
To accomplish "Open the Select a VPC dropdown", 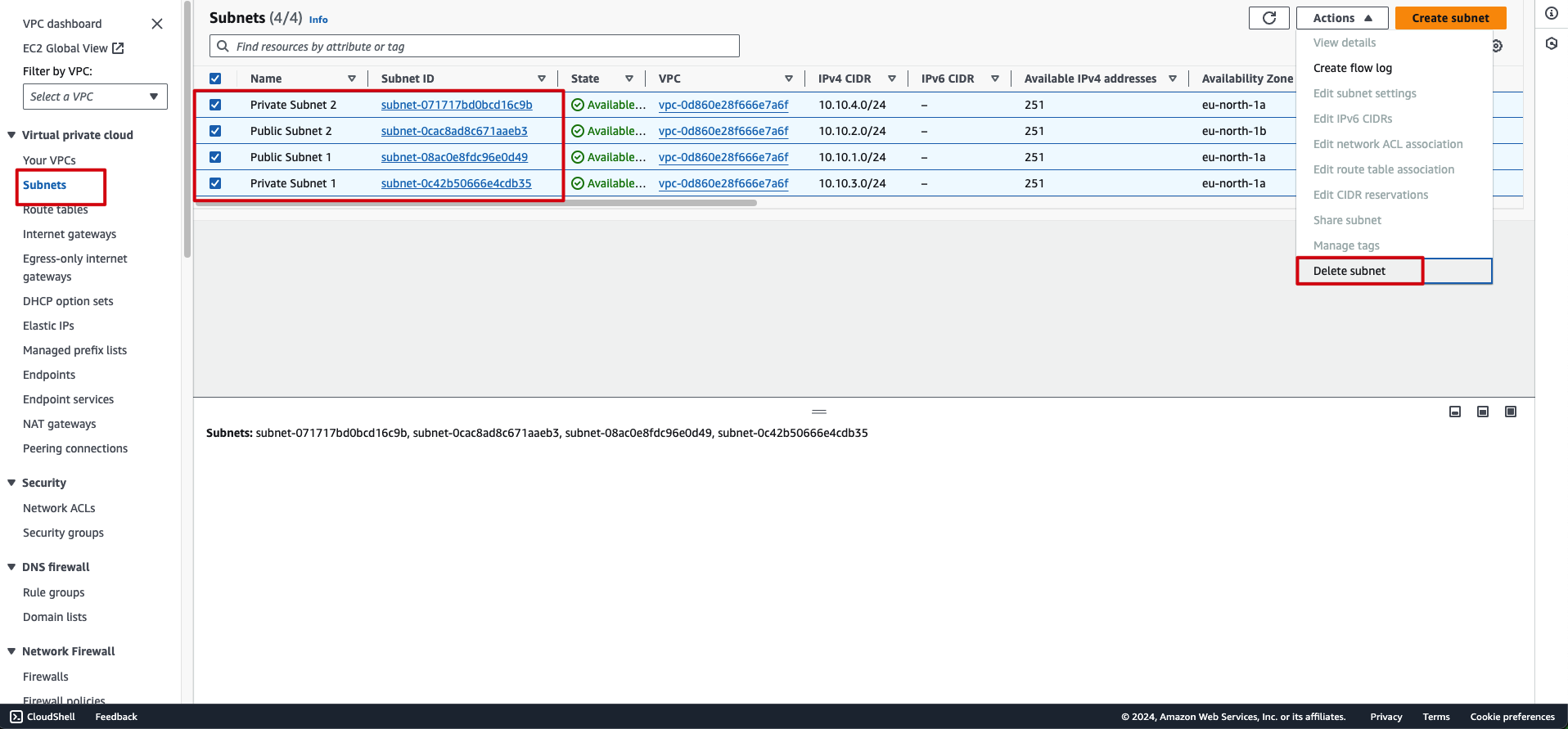I will 95,97.
